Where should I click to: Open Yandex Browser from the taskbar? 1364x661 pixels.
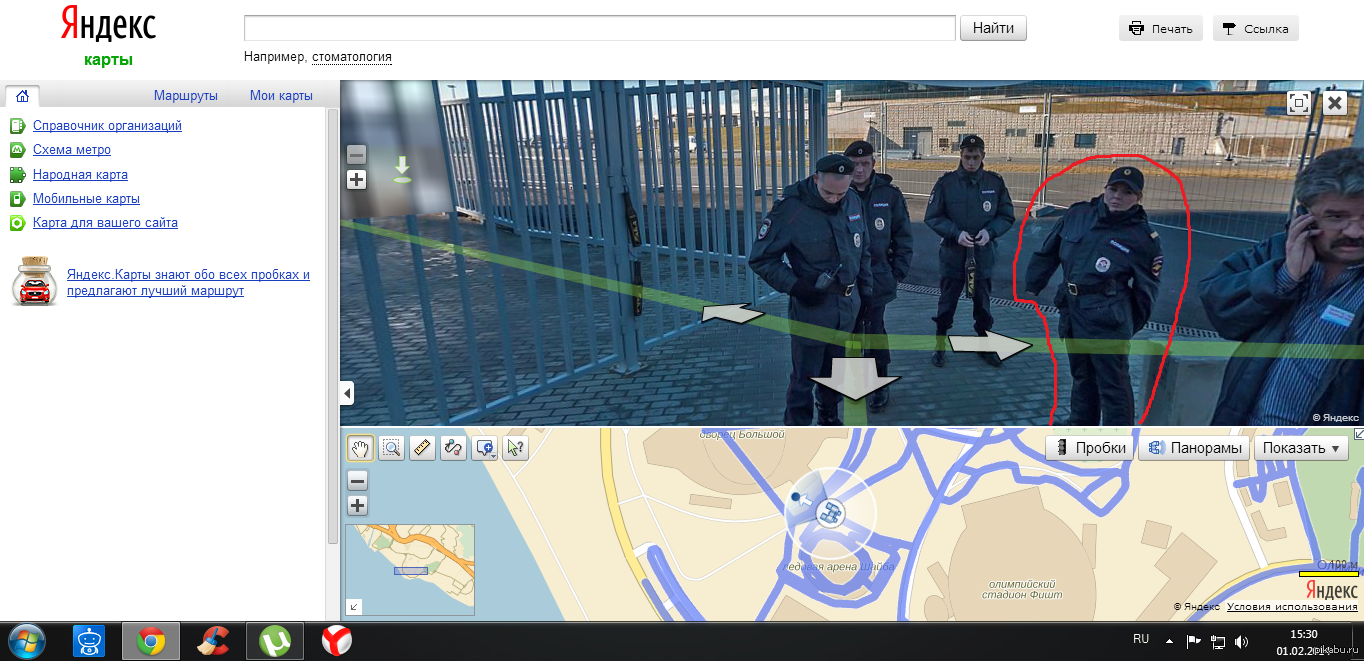point(336,641)
